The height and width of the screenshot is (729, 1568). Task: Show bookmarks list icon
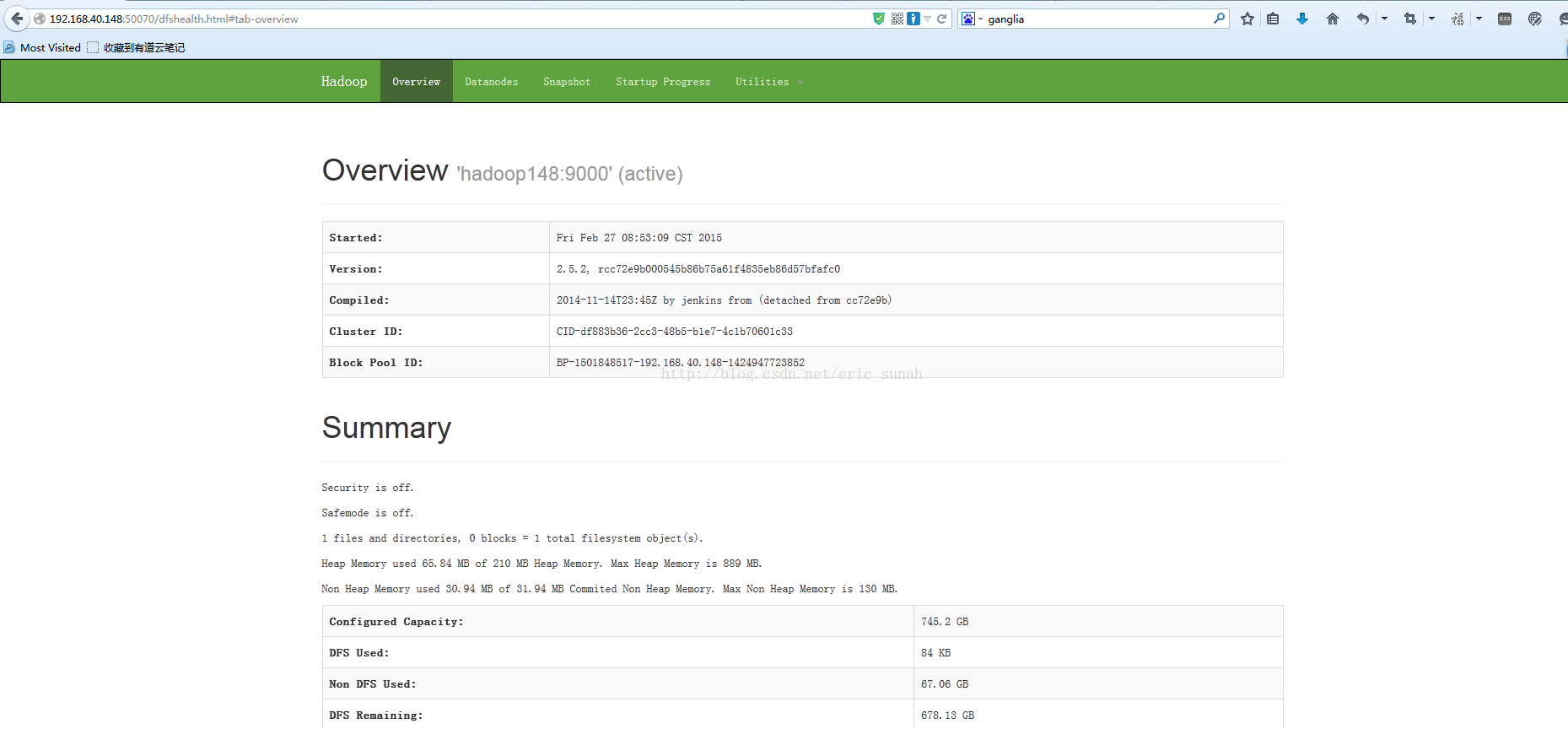pos(1273,19)
